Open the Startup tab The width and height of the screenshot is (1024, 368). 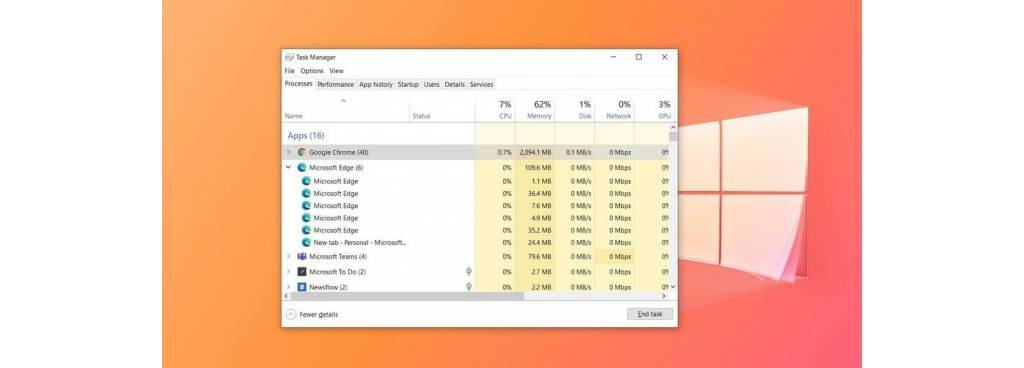(x=408, y=84)
